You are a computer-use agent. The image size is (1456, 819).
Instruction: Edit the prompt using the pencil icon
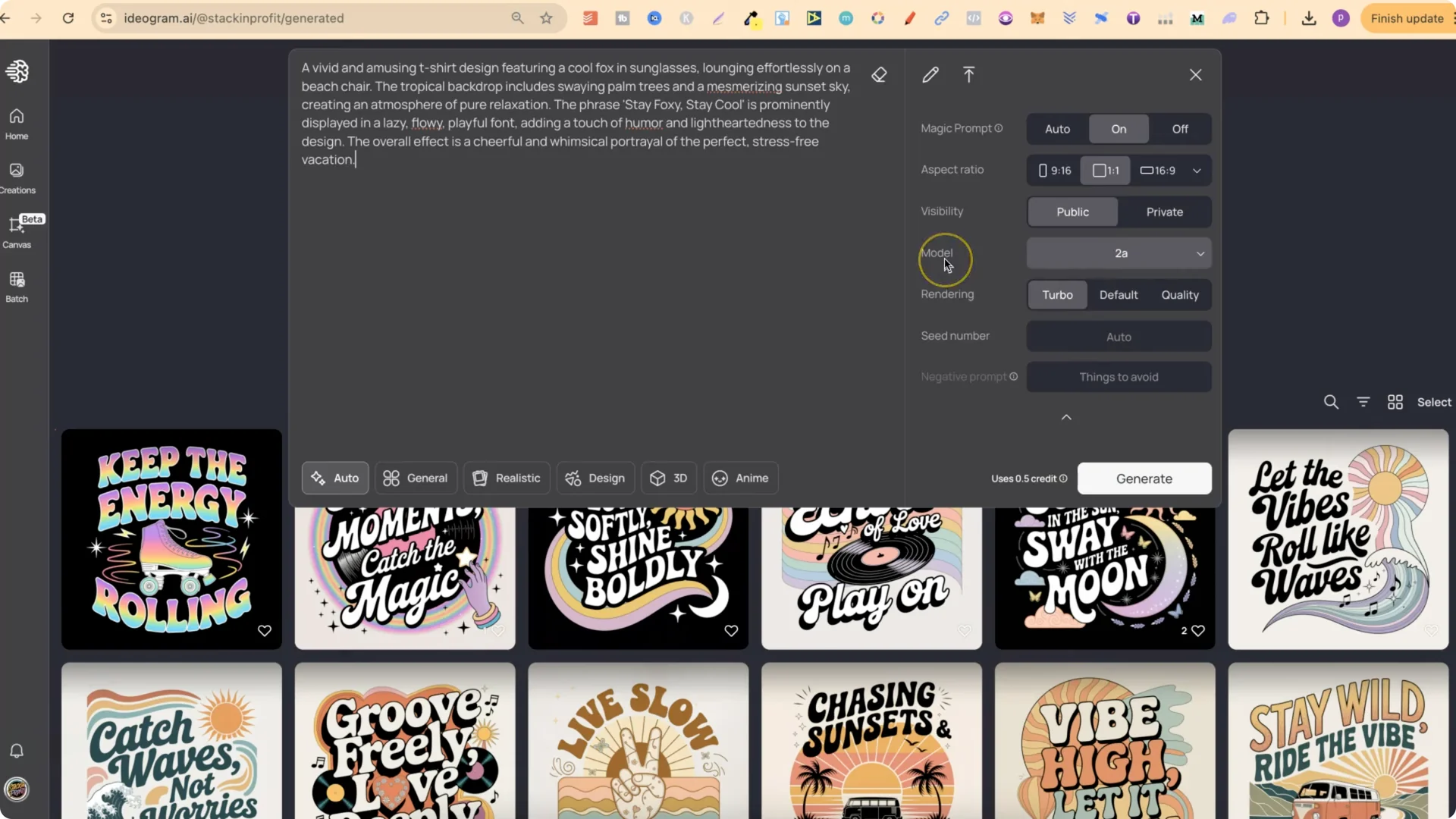930,74
